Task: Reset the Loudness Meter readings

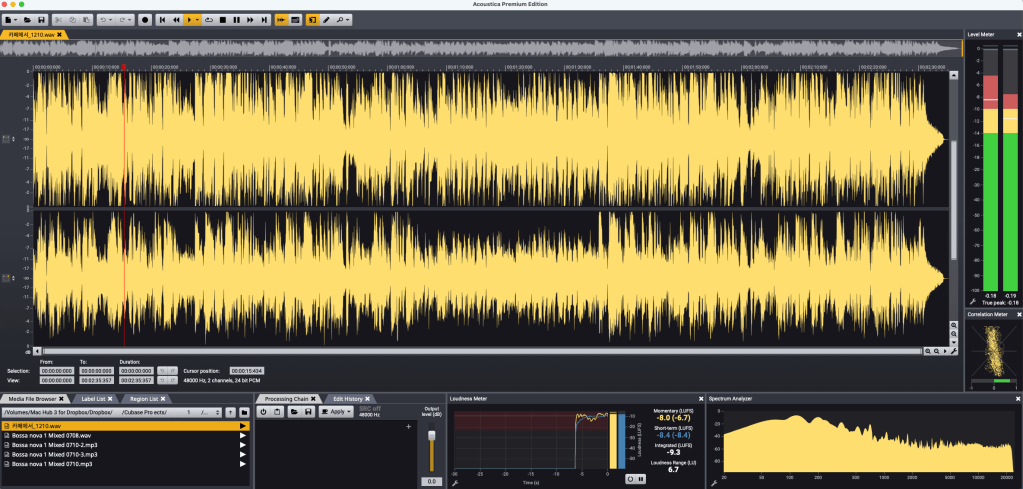Action: click(x=630, y=479)
